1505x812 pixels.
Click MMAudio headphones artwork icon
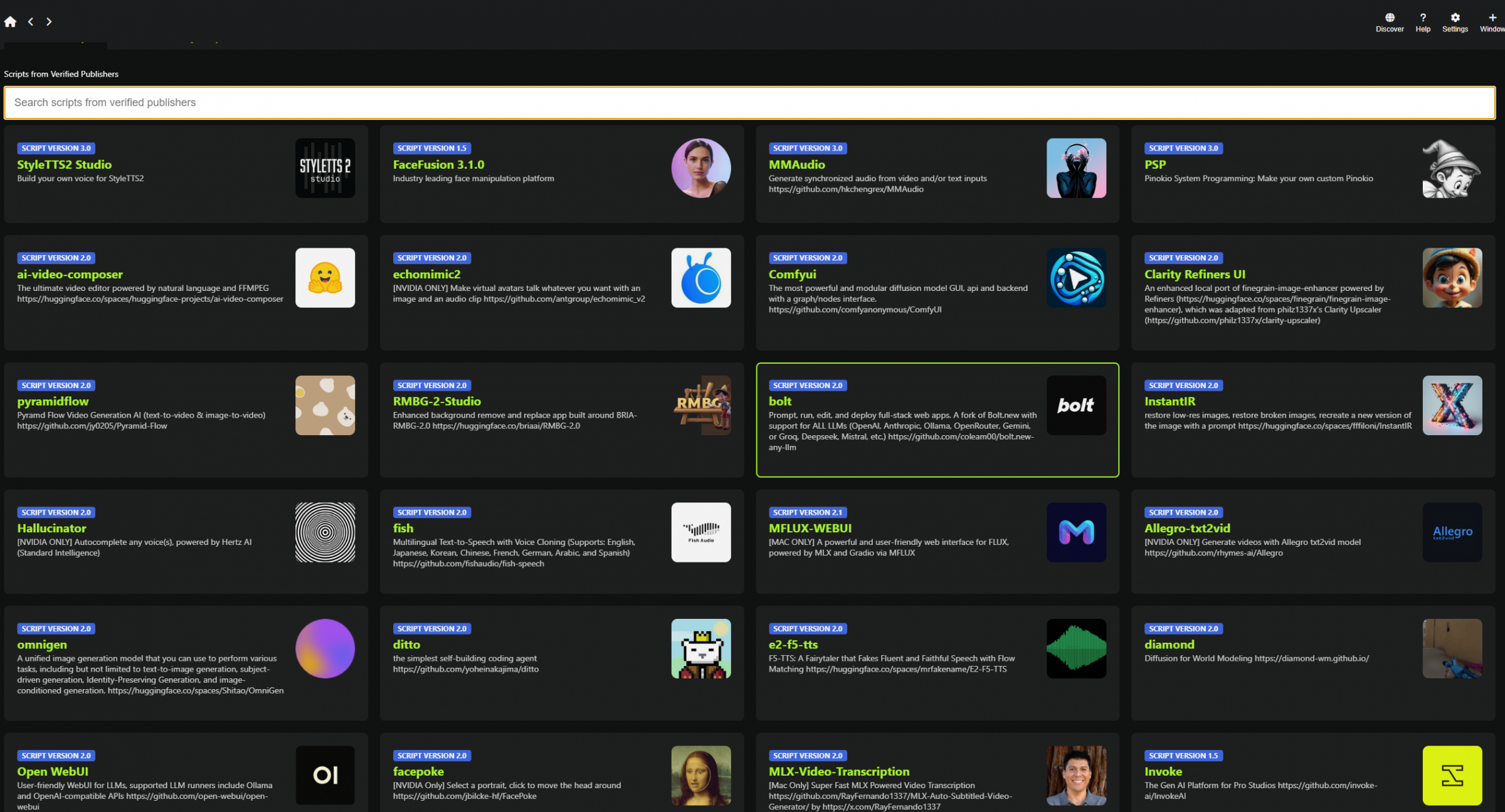point(1076,168)
